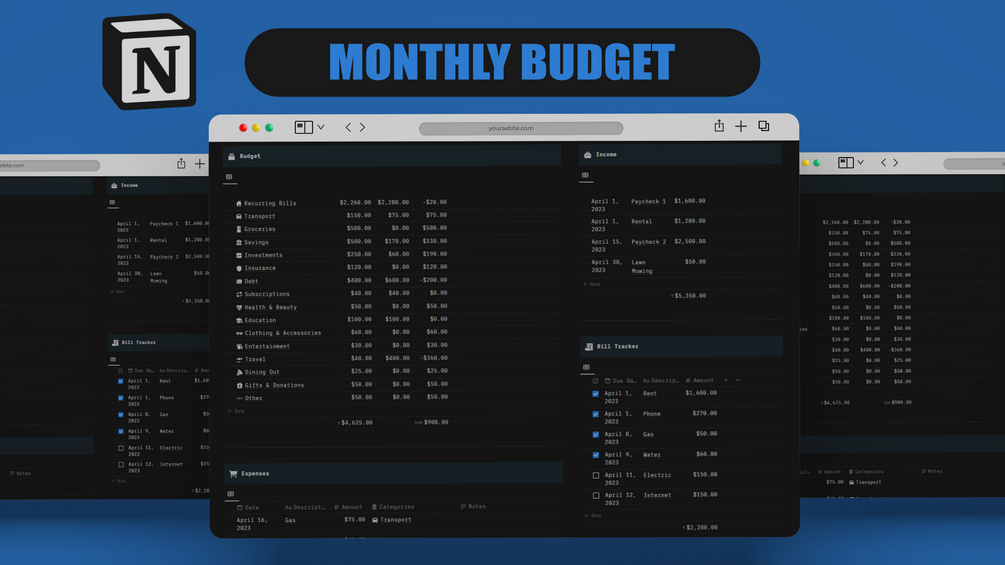Uncheck the Water bill in front window
1005x565 pixels.
[x=595, y=455]
